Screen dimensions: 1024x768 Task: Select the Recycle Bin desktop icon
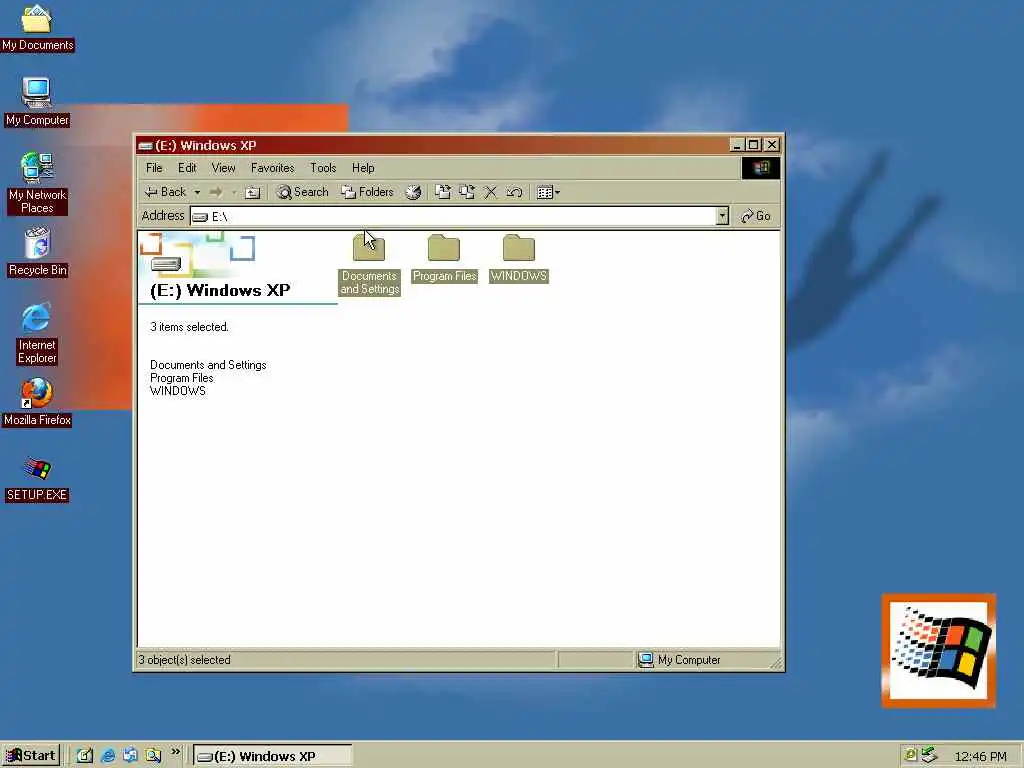click(37, 252)
